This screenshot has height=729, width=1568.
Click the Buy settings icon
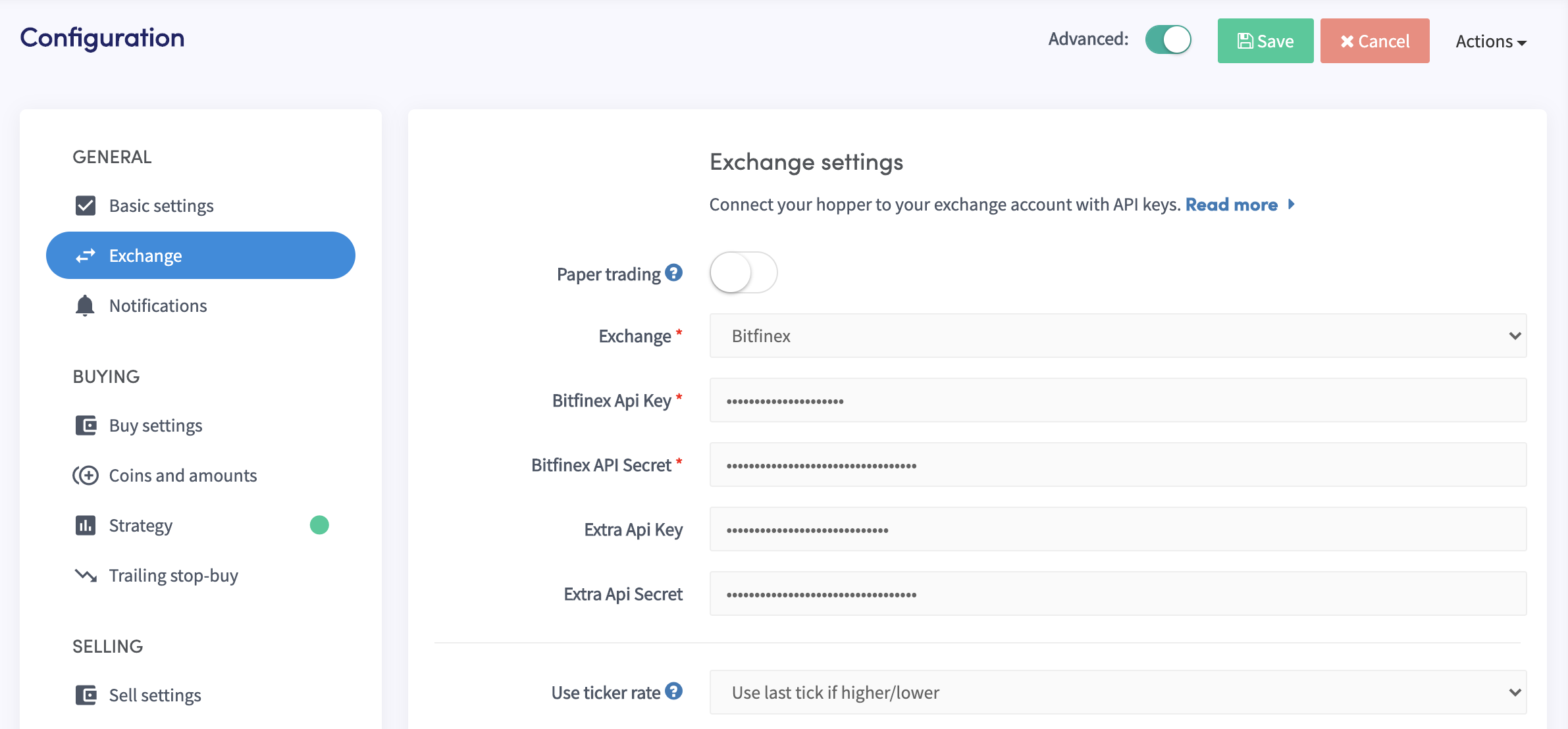(85, 424)
